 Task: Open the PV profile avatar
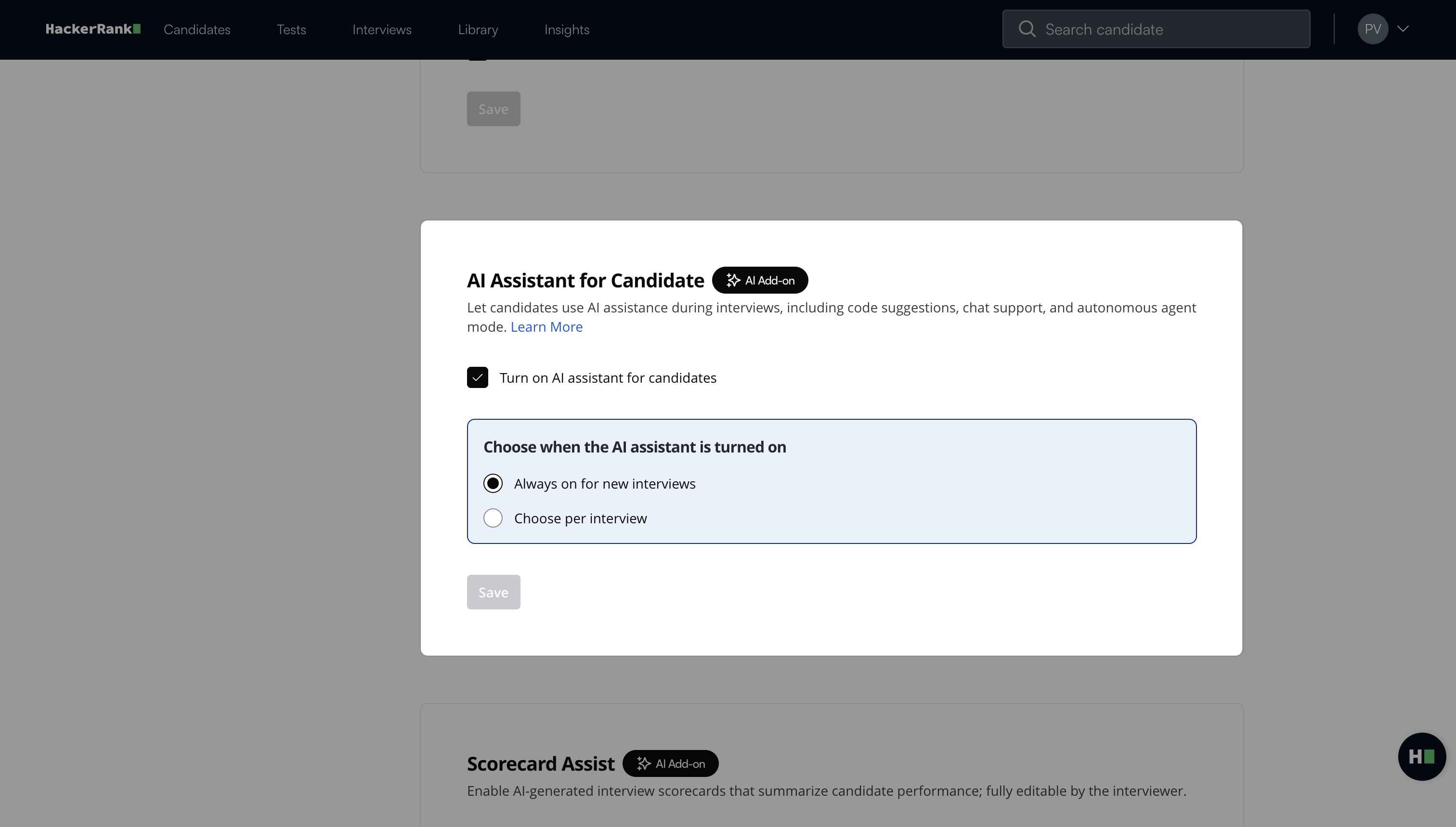point(1373,29)
